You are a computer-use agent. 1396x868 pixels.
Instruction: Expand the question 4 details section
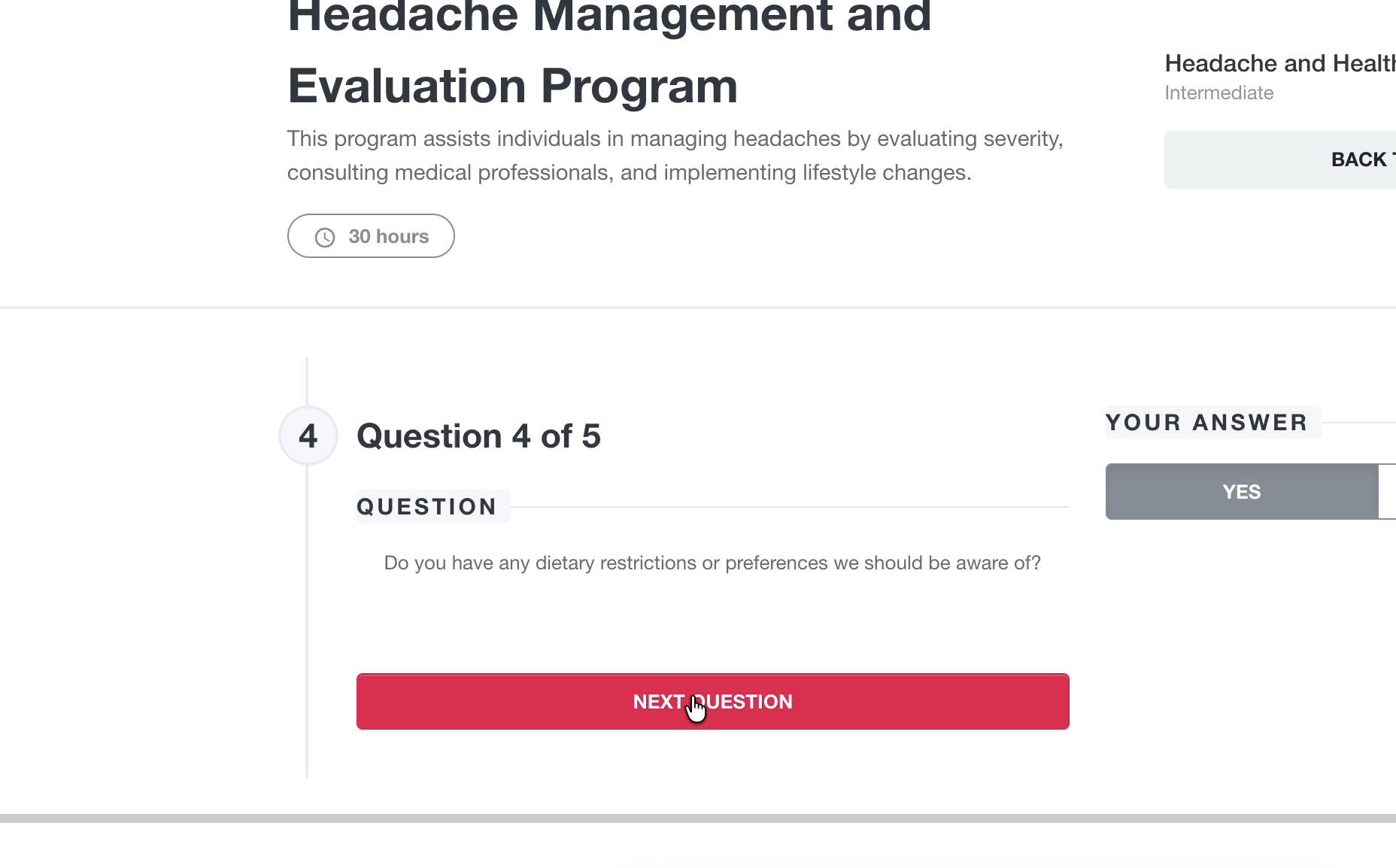coord(478,435)
